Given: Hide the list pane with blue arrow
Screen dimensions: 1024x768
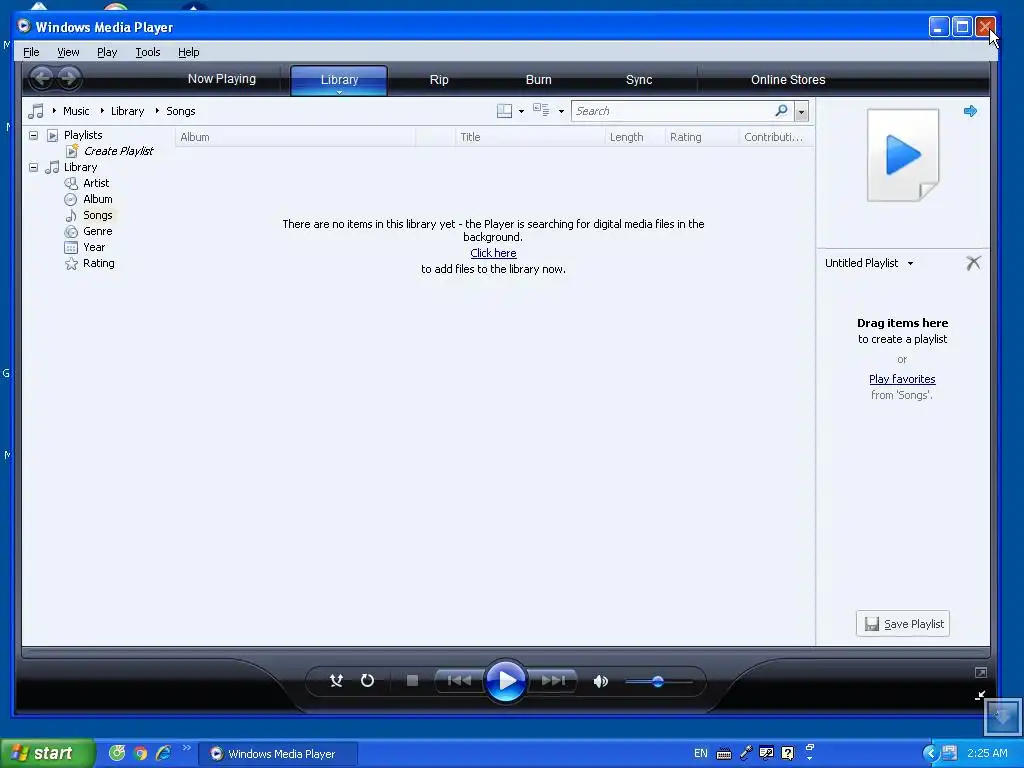Looking at the screenshot, I should pyautogui.click(x=970, y=111).
